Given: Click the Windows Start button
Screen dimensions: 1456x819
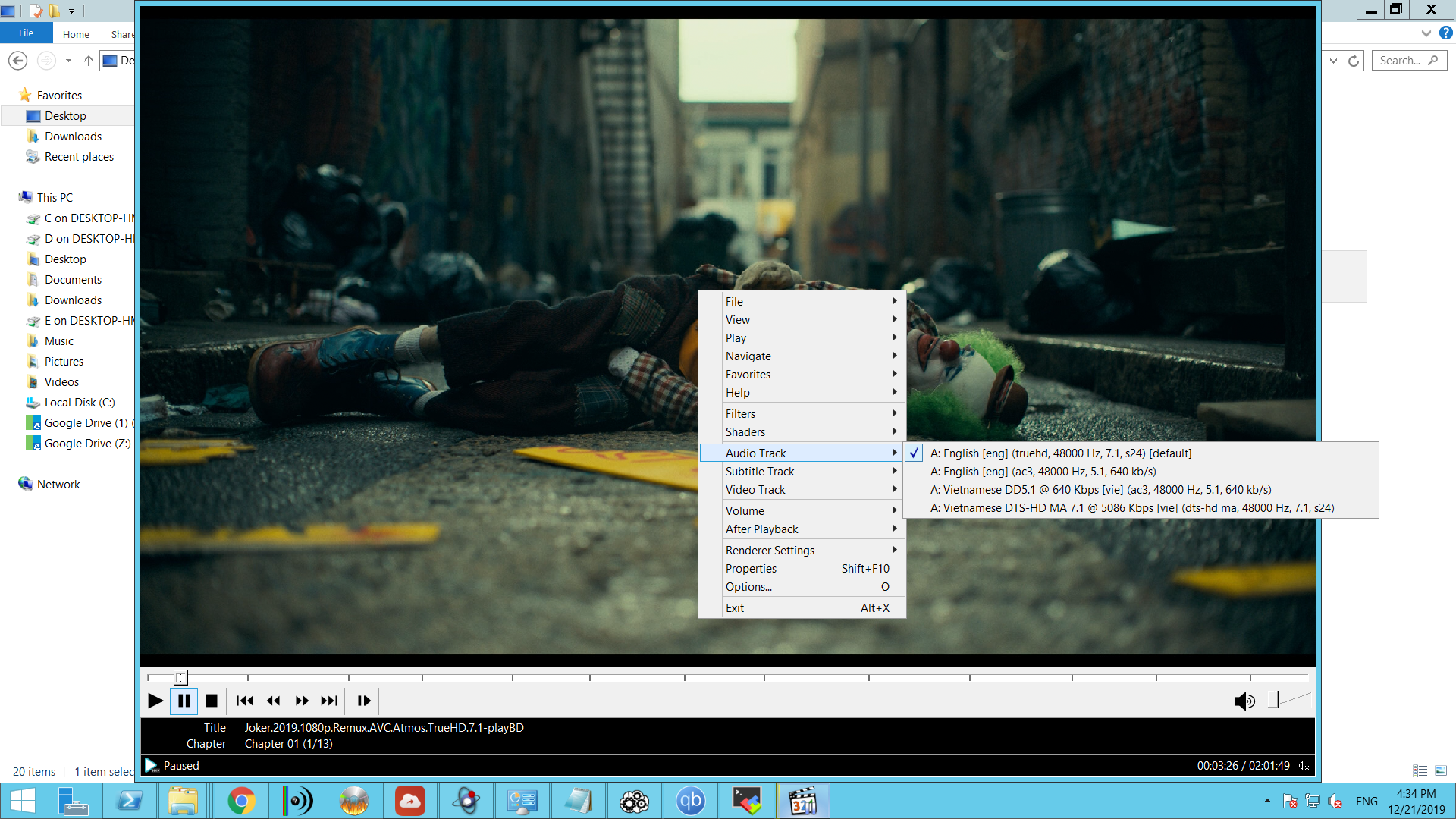Looking at the screenshot, I should coord(23,801).
